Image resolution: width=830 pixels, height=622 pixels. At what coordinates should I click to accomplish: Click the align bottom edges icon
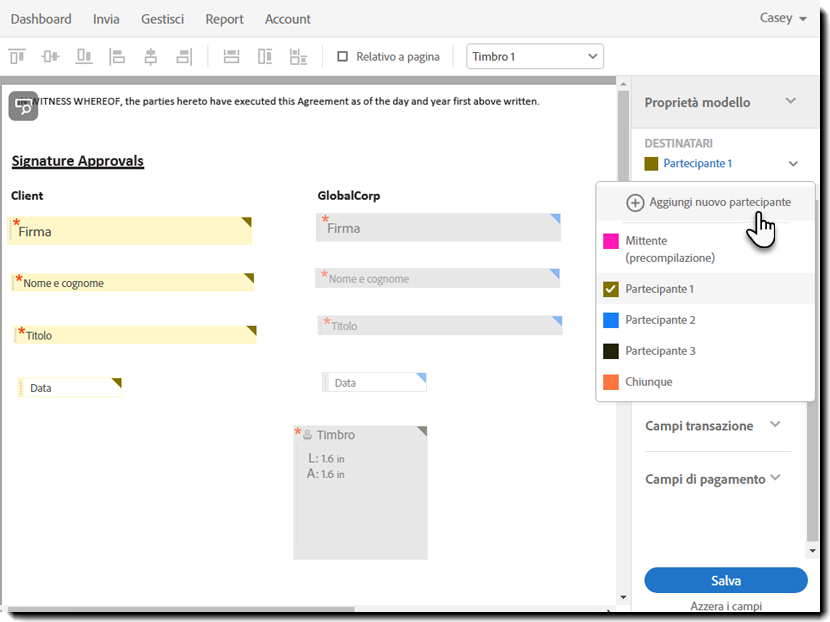(84, 57)
